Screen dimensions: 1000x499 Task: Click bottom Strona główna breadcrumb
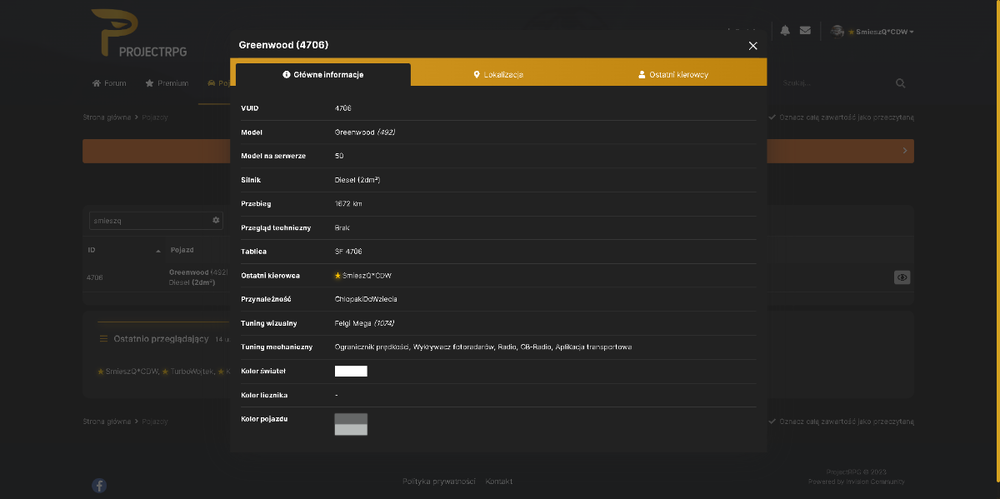[107, 422]
